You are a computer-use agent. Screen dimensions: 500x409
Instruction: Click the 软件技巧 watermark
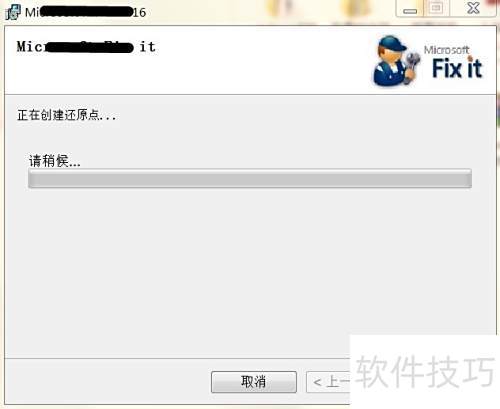coord(425,371)
